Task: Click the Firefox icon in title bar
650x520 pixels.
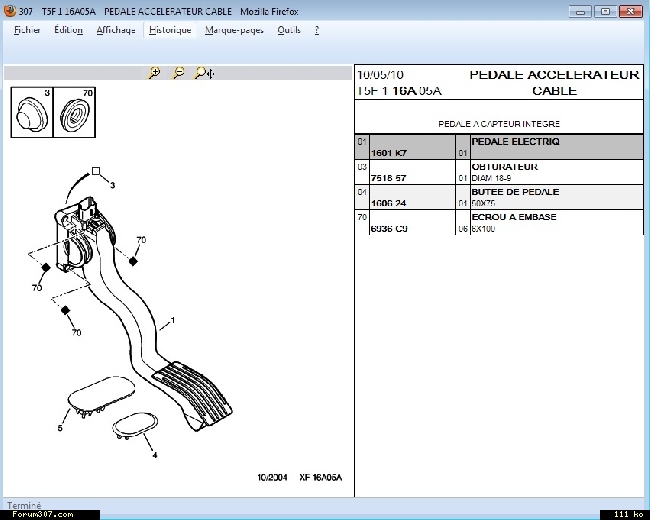Action: 10,11
